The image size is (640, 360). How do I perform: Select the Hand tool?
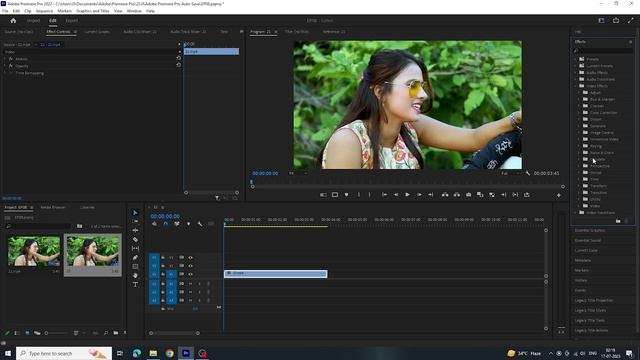click(x=135, y=276)
